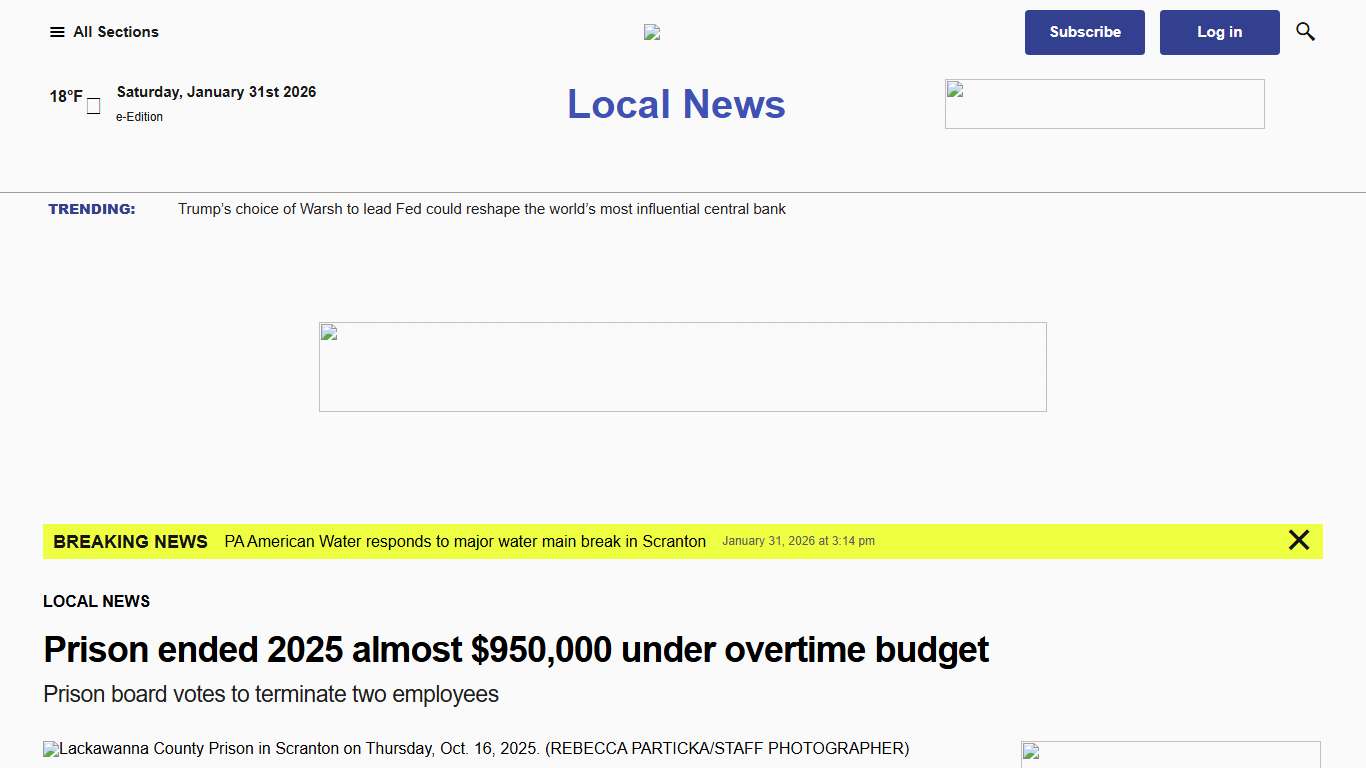Viewport: 1366px width, 768px height.
Task: Click the prison overtime budget headline
Action: [x=516, y=650]
